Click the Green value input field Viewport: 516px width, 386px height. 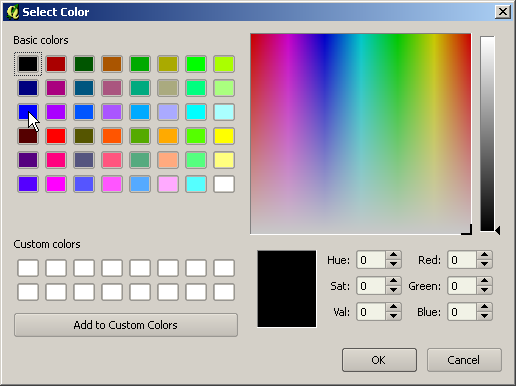pyautogui.click(x=462, y=286)
